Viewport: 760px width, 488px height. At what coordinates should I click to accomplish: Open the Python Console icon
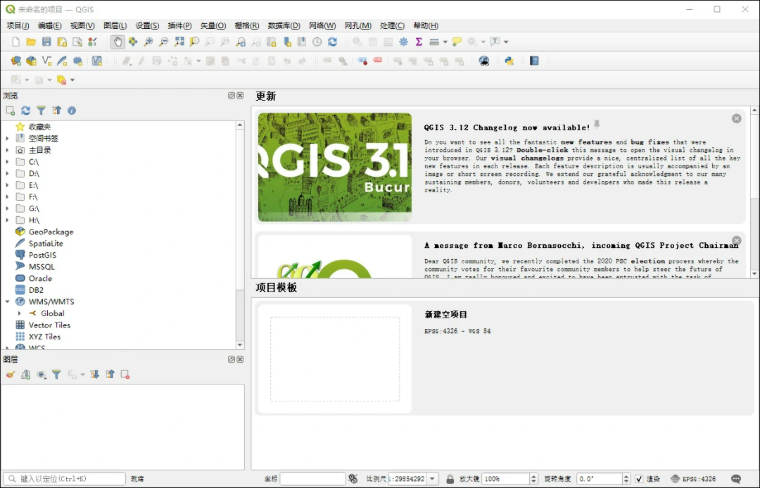[x=509, y=61]
